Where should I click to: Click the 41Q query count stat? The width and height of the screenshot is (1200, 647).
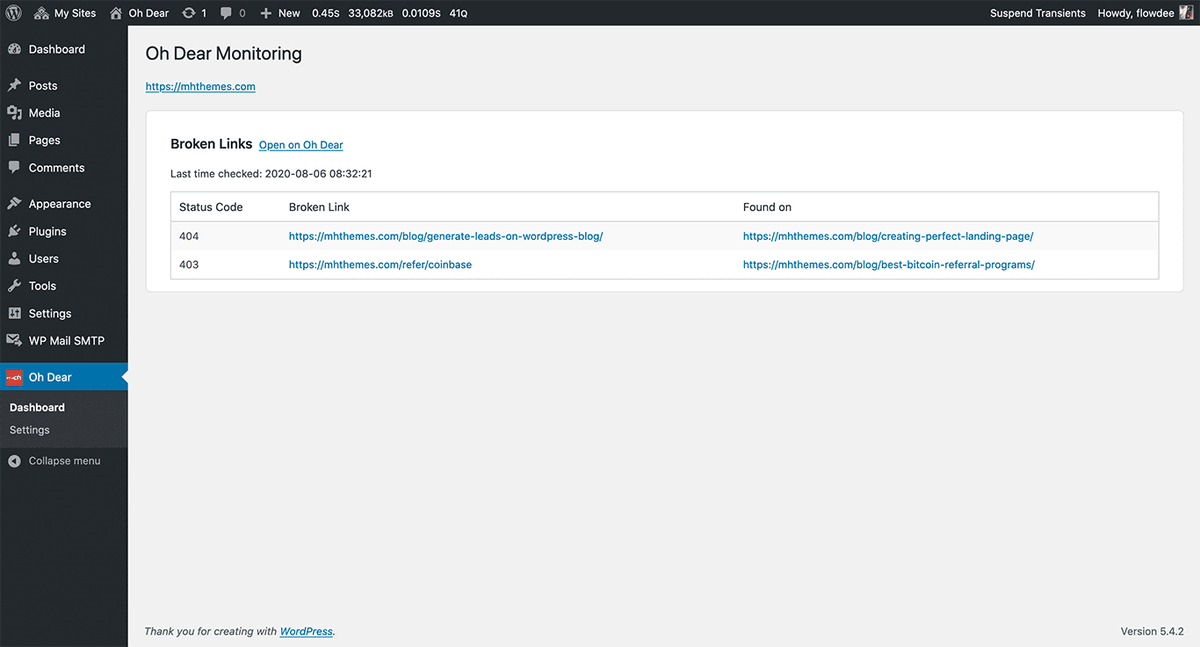coord(458,13)
